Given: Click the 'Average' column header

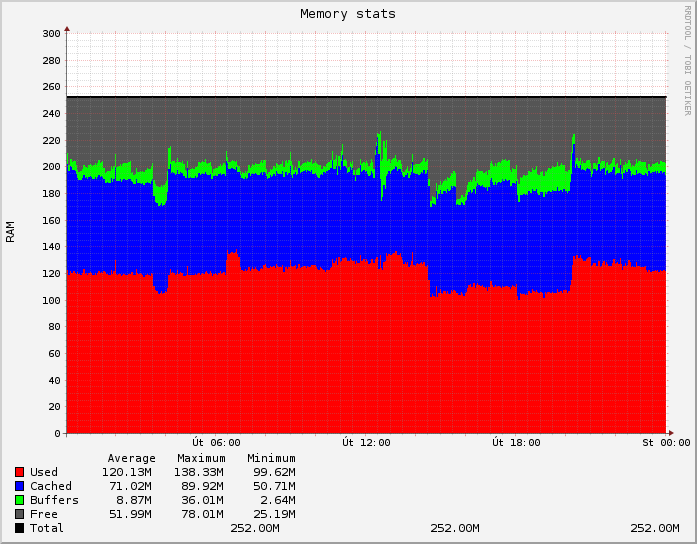Looking at the screenshot, I should tap(132, 458).
